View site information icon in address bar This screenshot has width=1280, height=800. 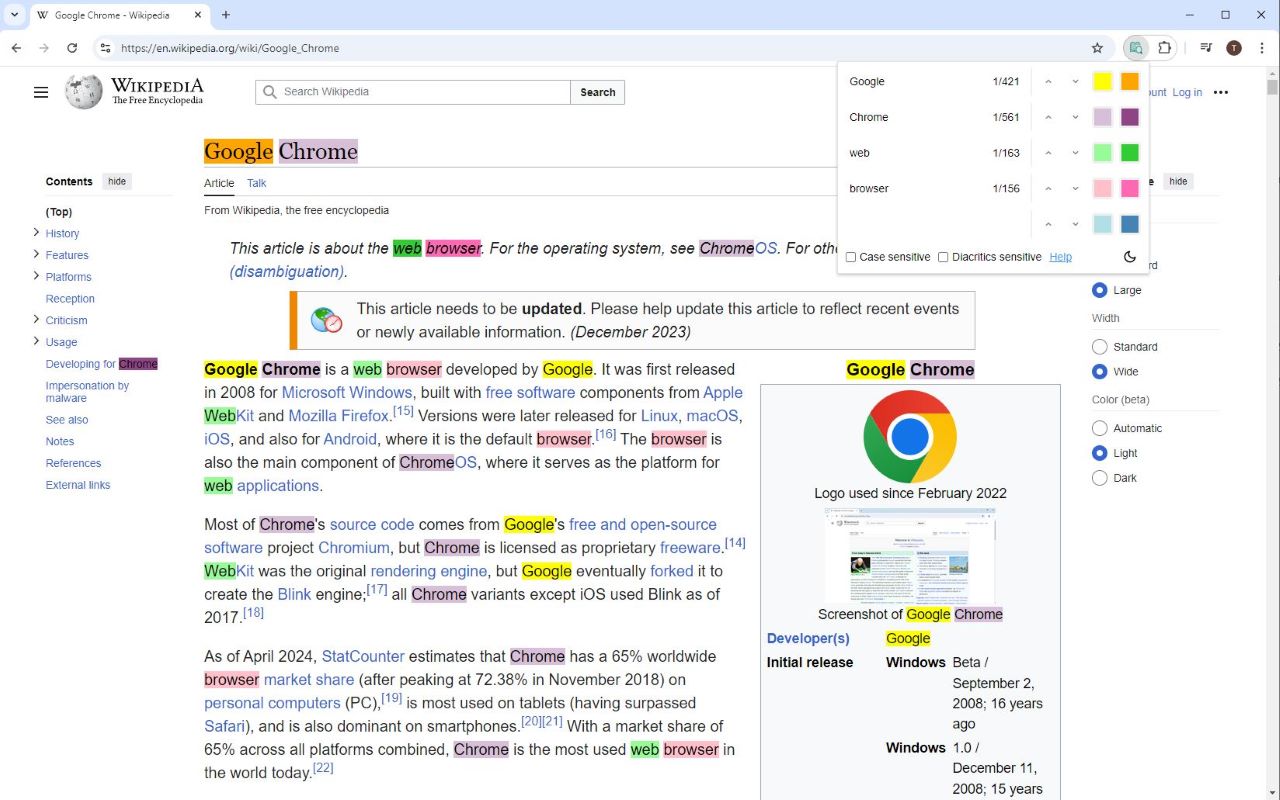coord(105,48)
